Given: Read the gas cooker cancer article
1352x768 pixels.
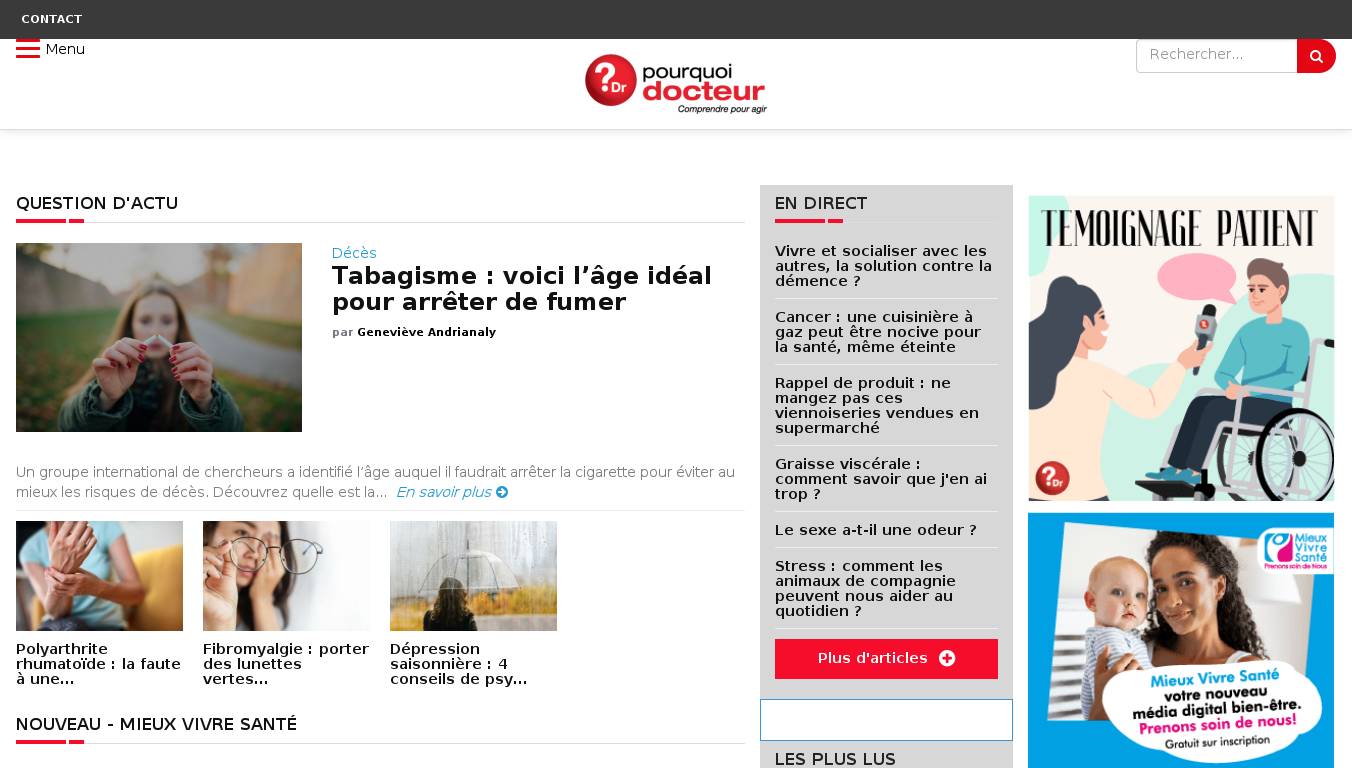Looking at the screenshot, I should [x=877, y=332].
